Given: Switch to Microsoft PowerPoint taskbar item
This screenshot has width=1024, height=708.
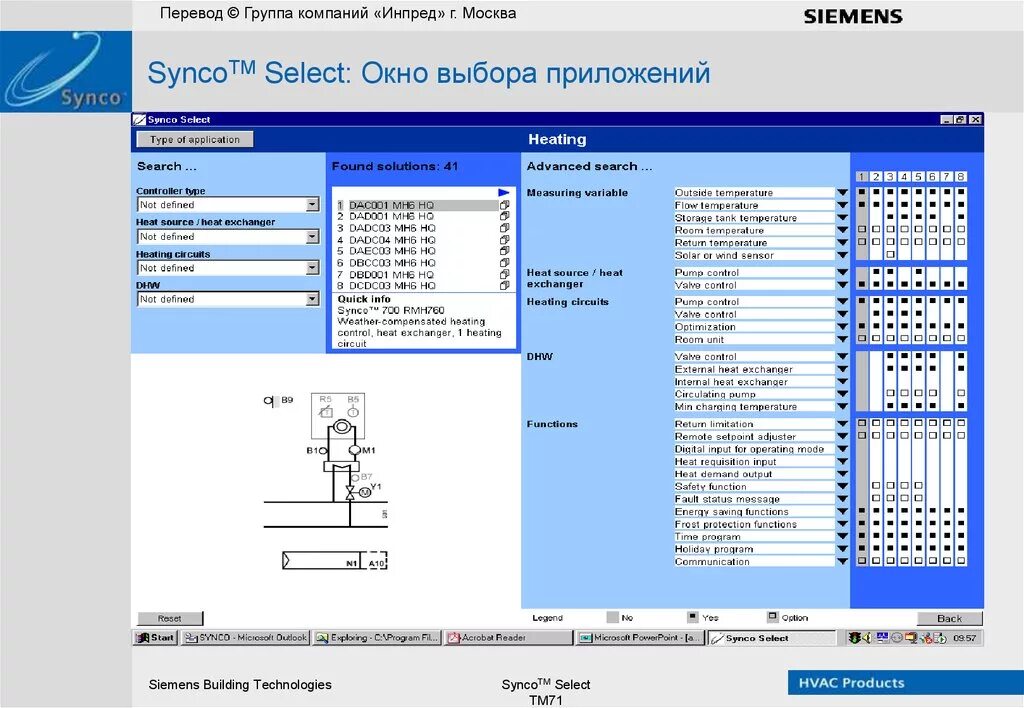Looking at the screenshot, I should (640, 637).
